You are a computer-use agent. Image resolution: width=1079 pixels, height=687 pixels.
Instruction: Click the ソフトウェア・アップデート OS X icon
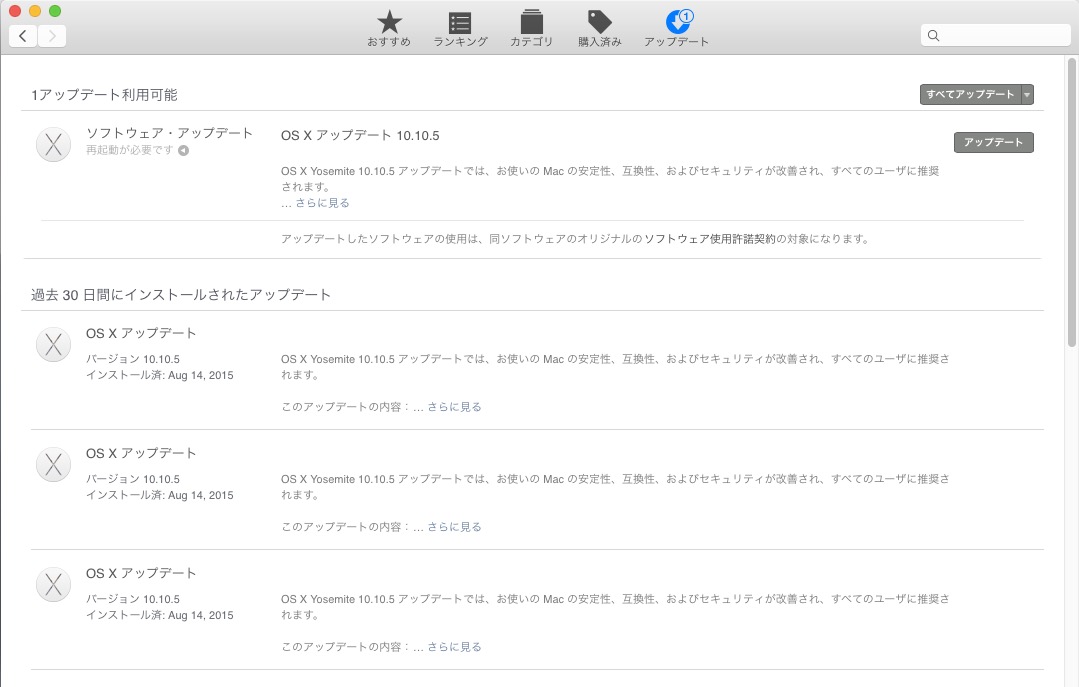click(x=54, y=145)
